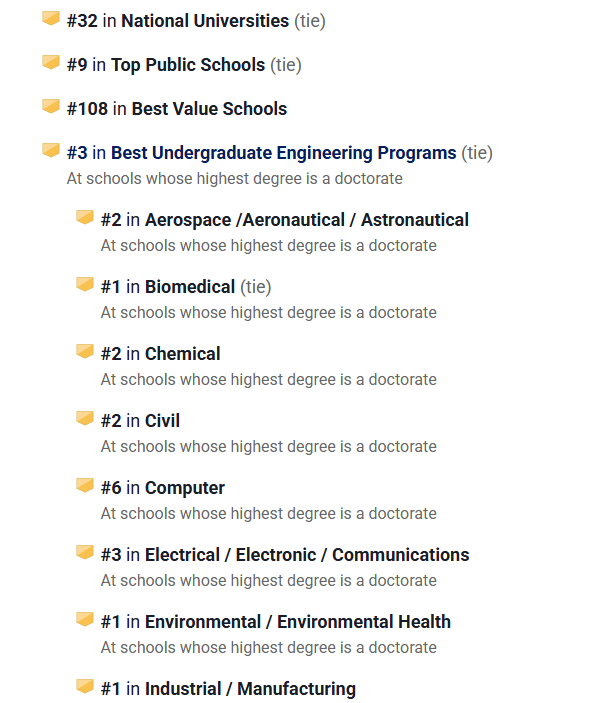The width and height of the screenshot is (612, 703).
Task: Click badge icon beside National Universities ranking
Action: (51, 19)
